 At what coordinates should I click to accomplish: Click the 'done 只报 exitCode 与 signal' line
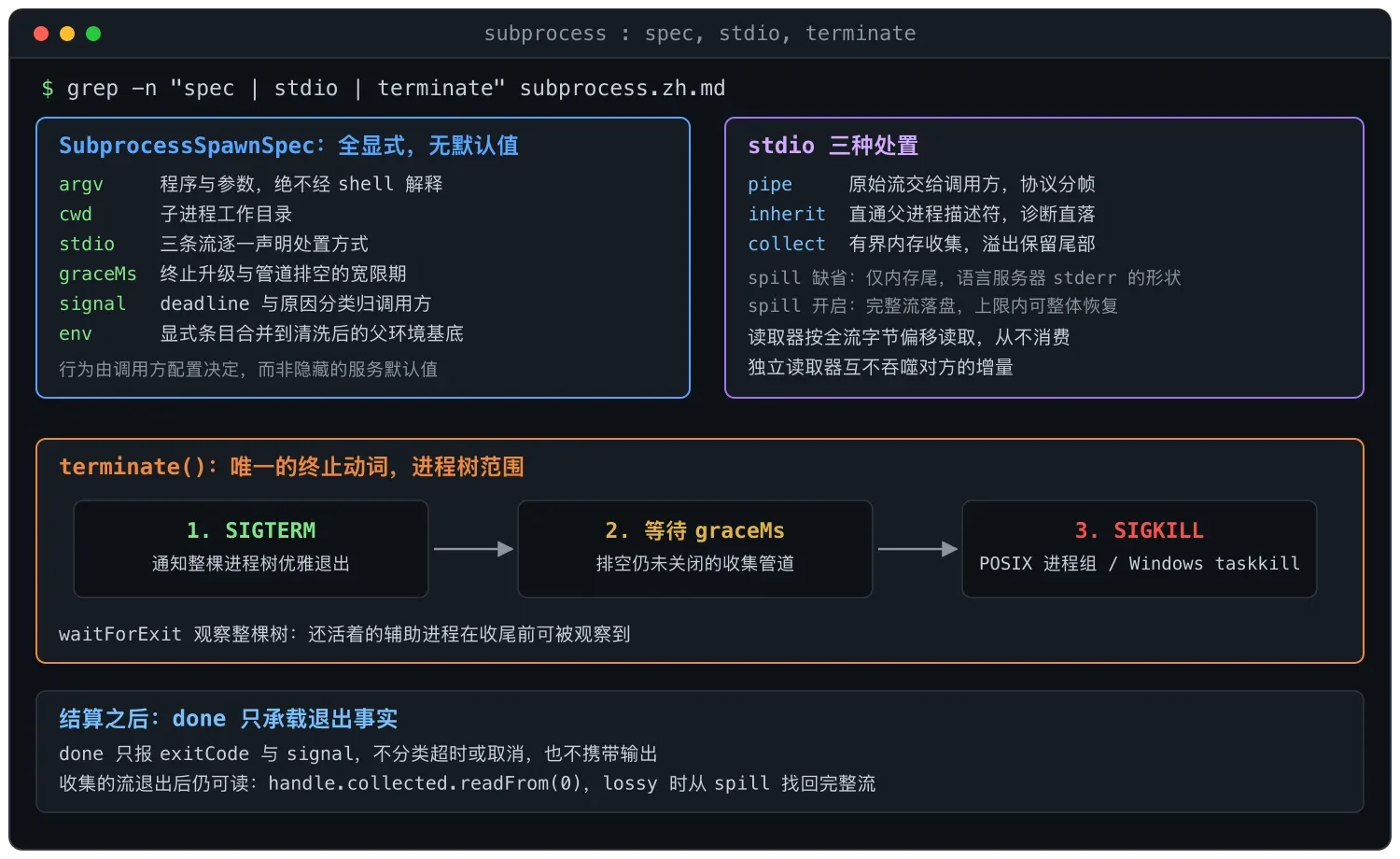tap(358, 753)
